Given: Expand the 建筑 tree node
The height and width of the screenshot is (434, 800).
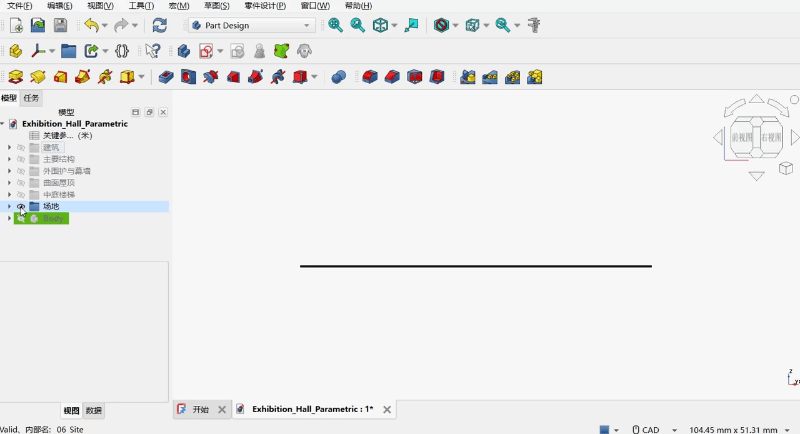Looking at the screenshot, I should click(x=9, y=147).
